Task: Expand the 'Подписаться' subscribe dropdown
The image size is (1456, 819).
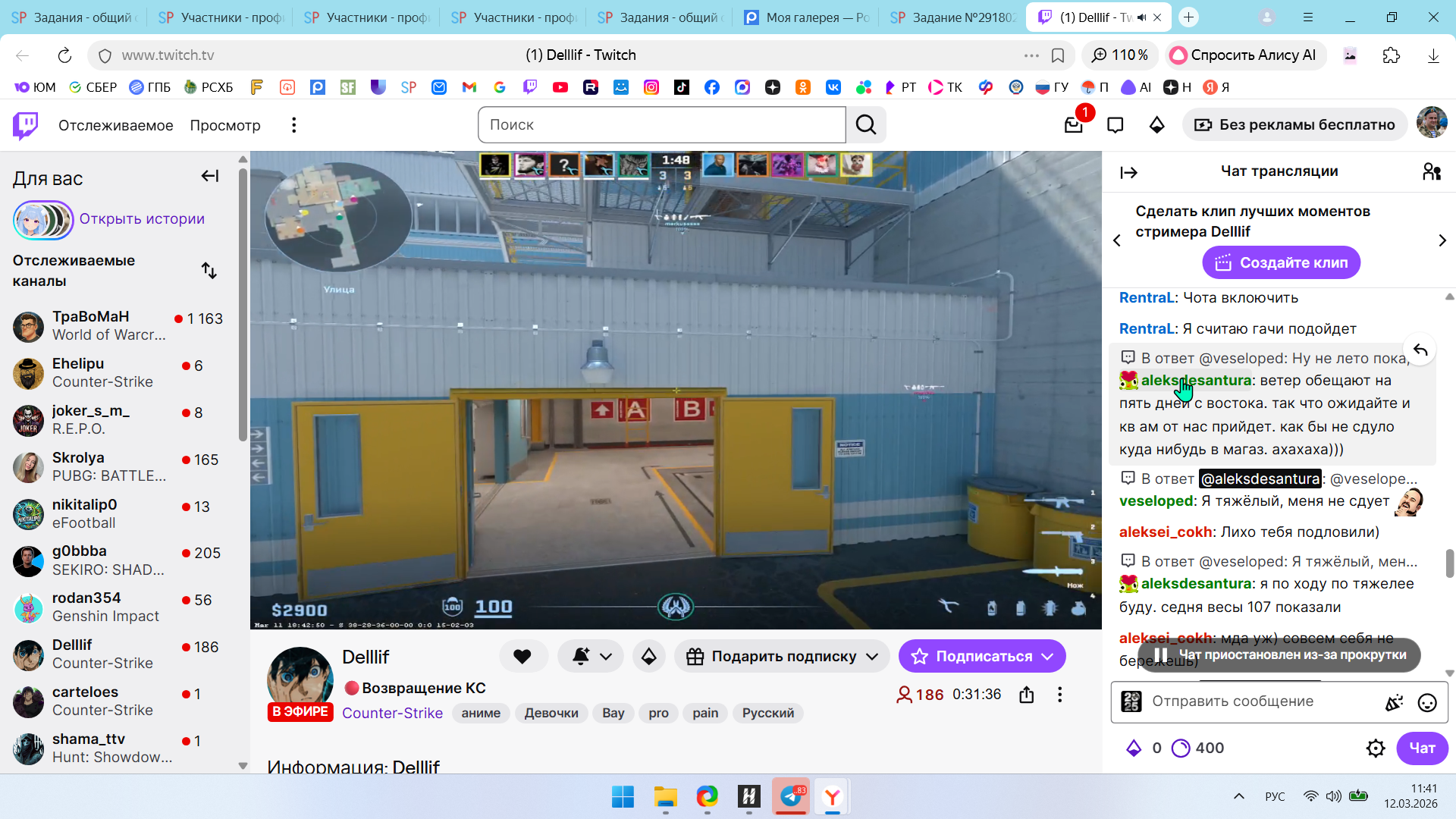Action: pos(1048,657)
